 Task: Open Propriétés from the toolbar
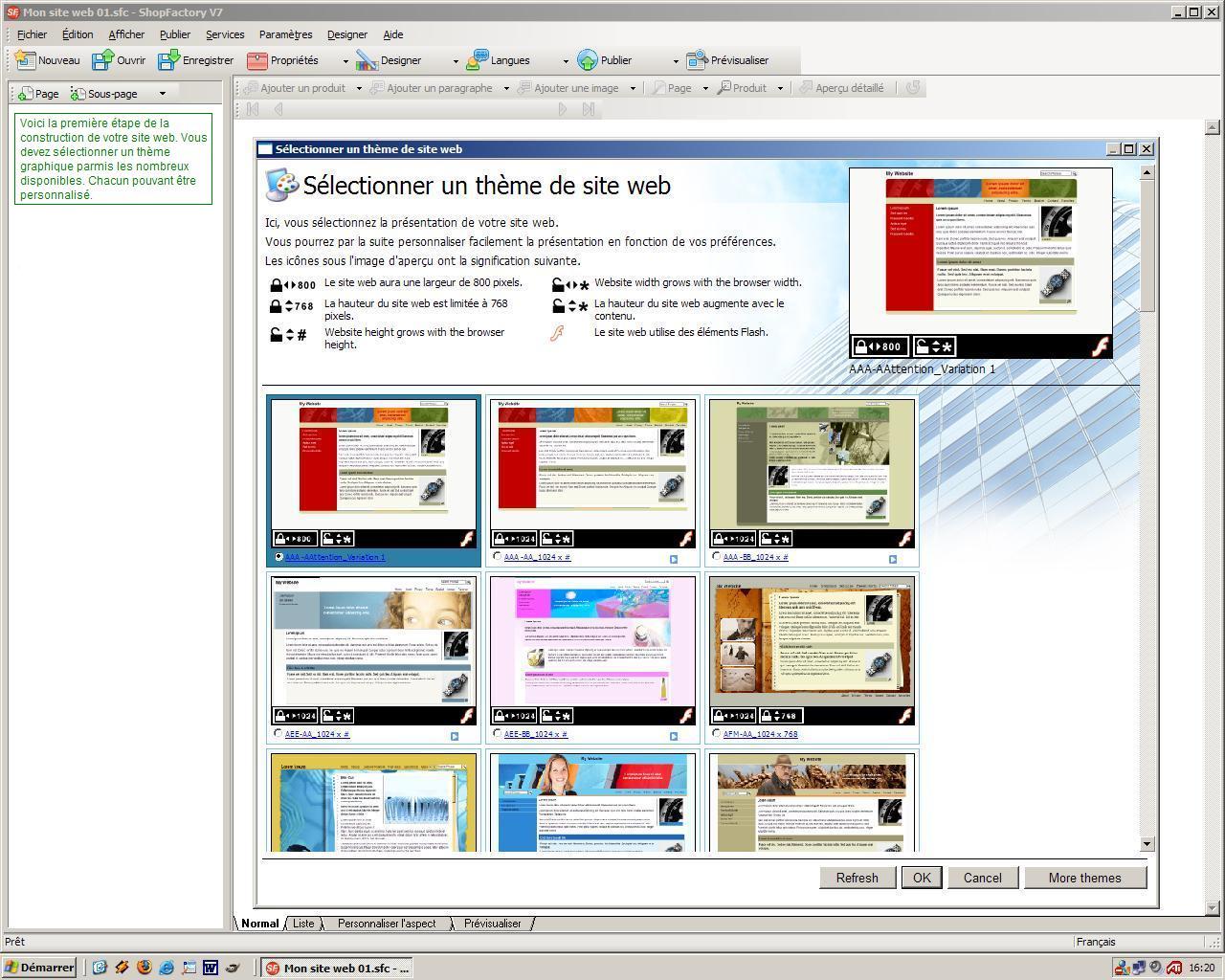click(x=256, y=60)
